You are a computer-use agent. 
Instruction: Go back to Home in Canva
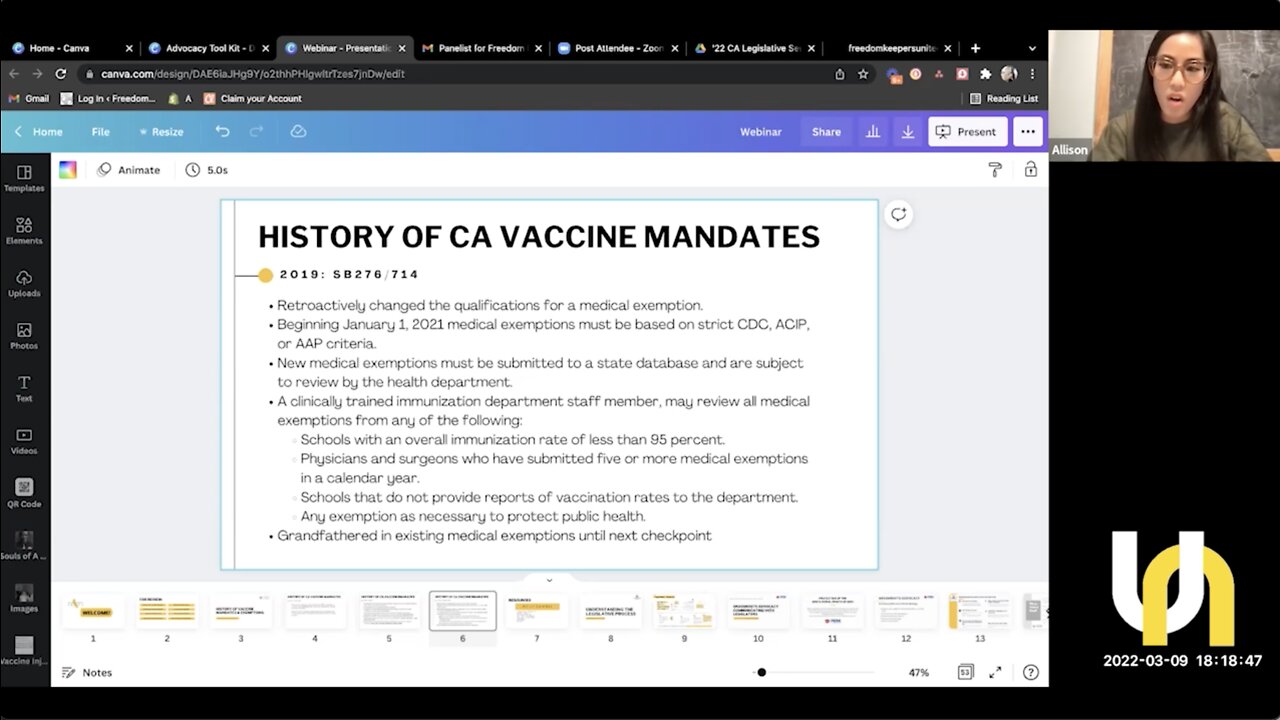pos(38,131)
